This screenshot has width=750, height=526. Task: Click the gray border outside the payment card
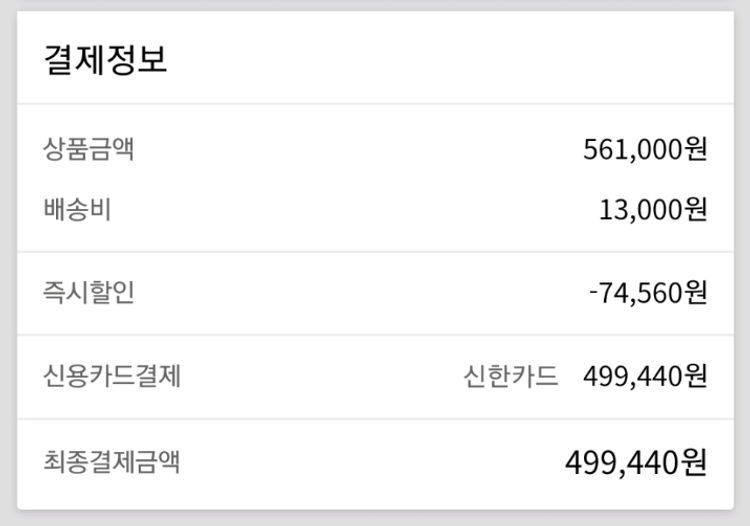(8, 263)
